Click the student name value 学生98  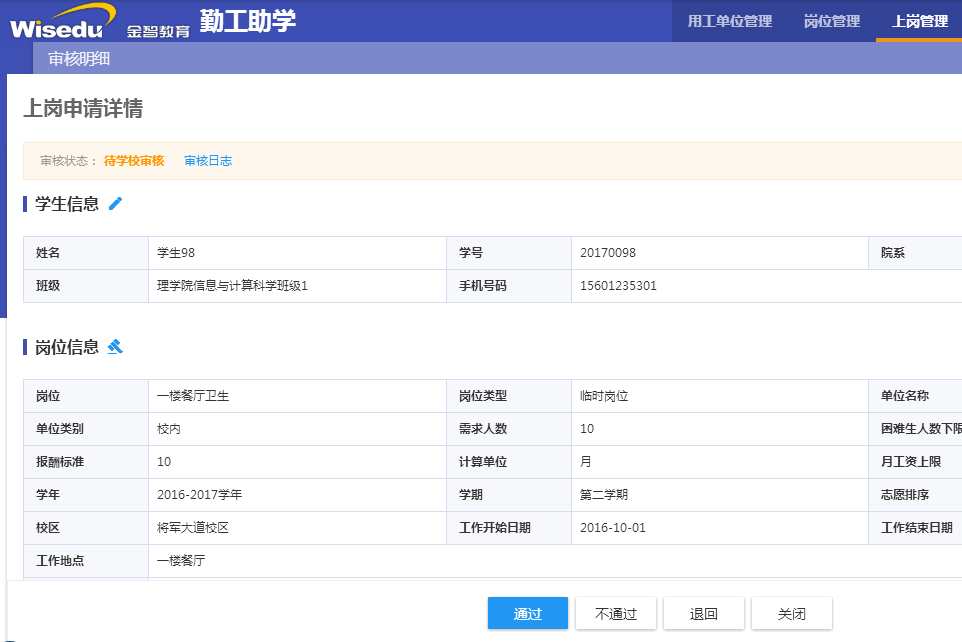pyautogui.click(x=176, y=253)
